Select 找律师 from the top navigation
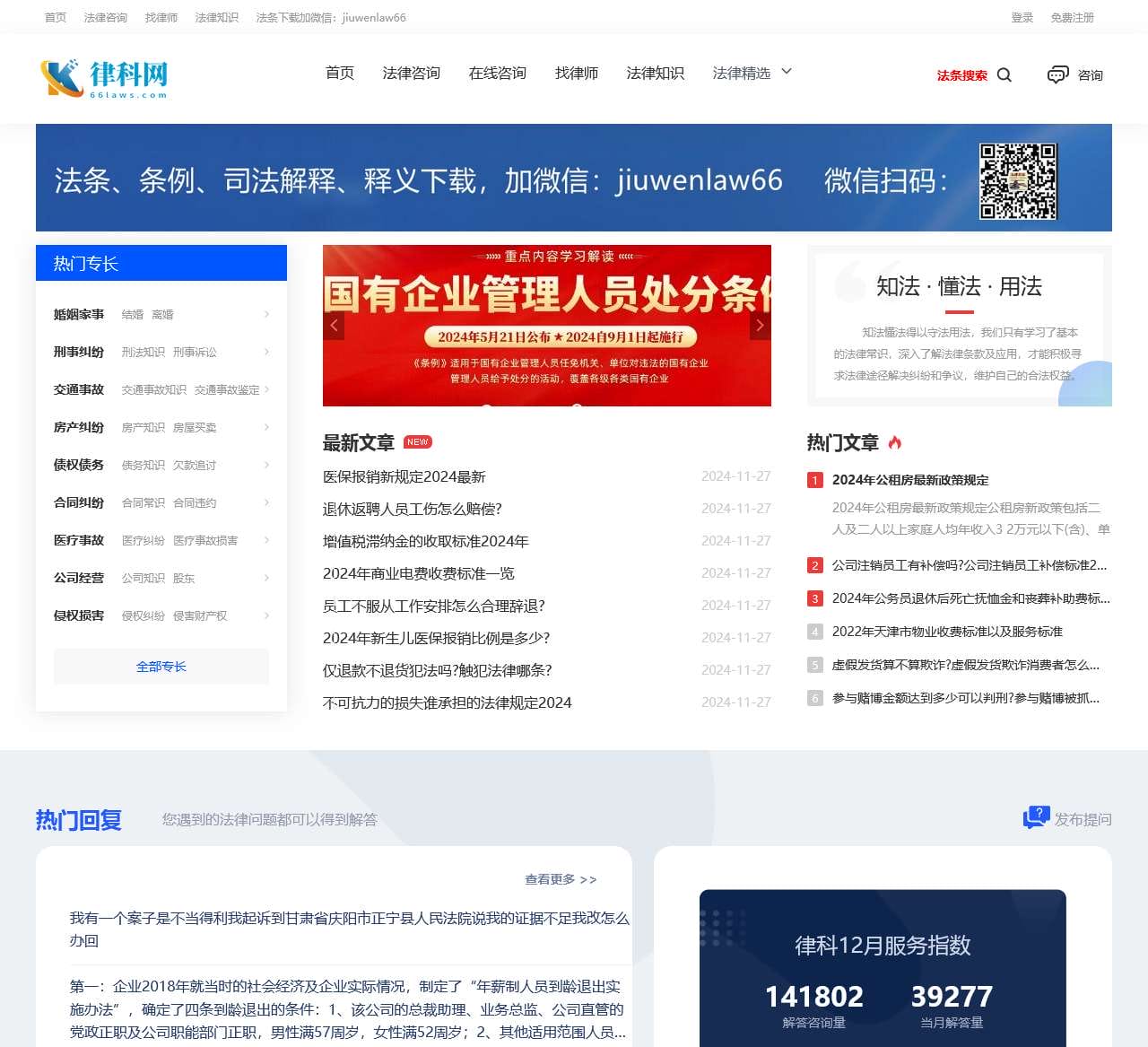Screen dimensions: 1148x1047 [x=578, y=74]
